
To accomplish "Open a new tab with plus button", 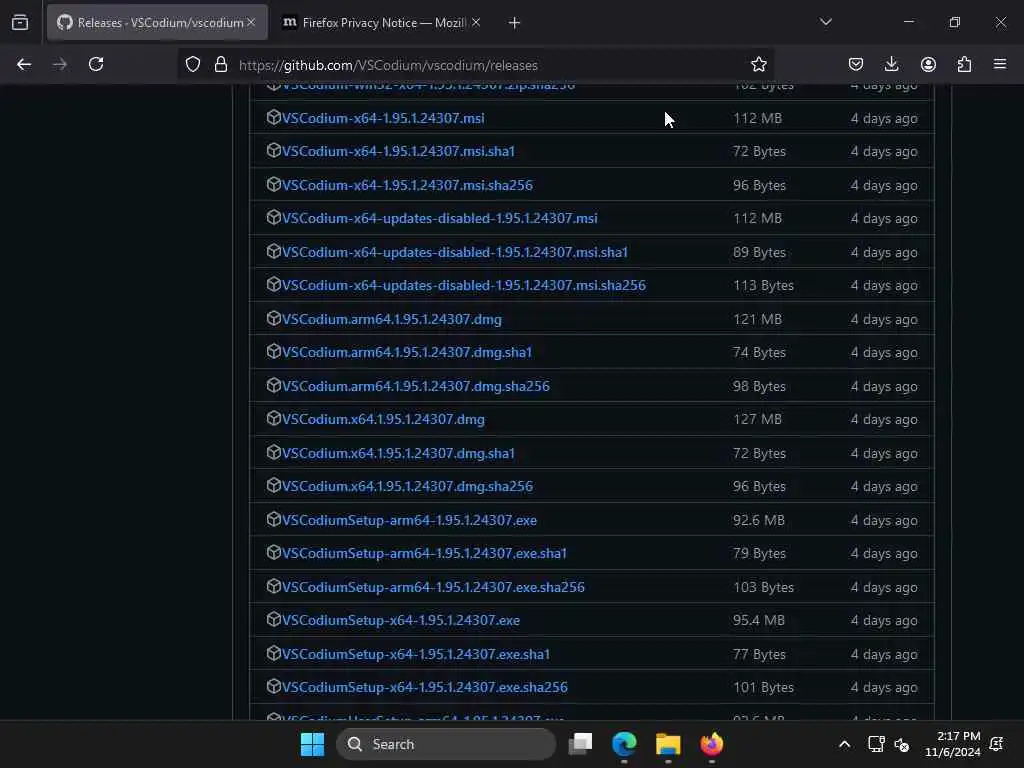I will point(514,23).
